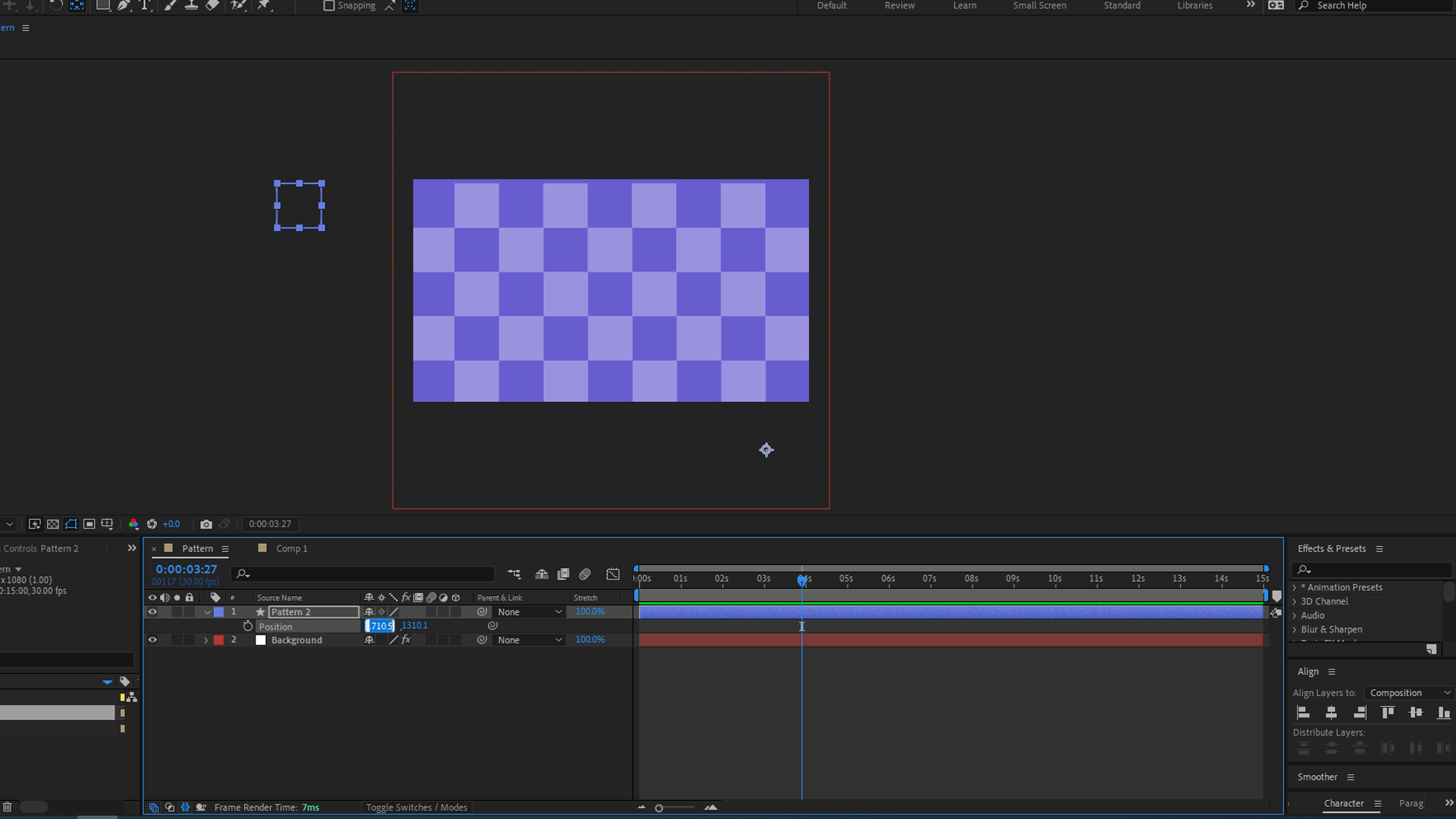Open the Parent & Link dropdown for Pattern 2

(529, 611)
